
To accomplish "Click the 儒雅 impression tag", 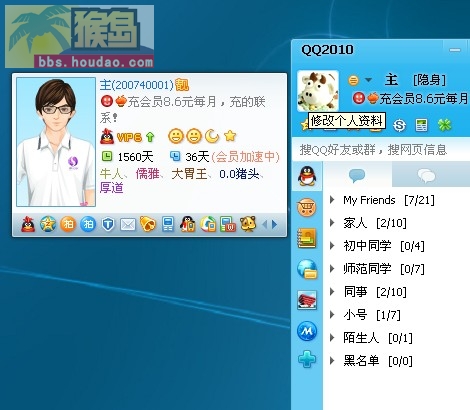I will point(147,174).
